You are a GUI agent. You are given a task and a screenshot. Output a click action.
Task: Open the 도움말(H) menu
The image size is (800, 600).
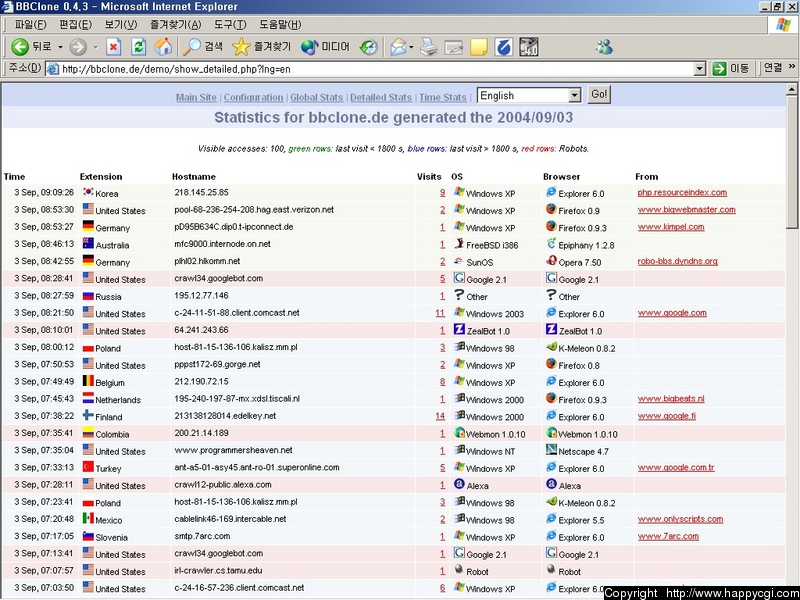[280, 24]
